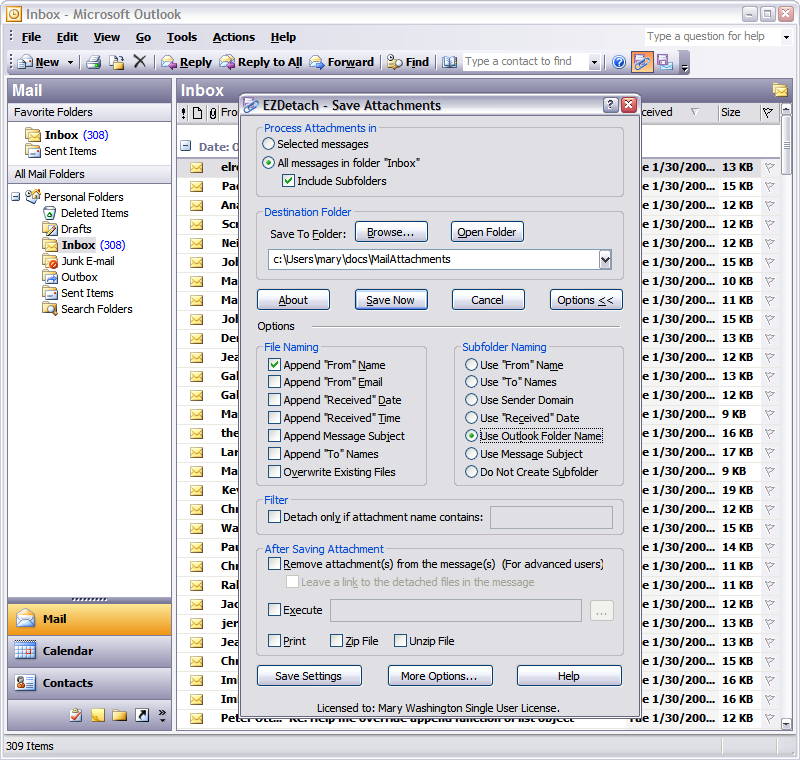Click the dialog's context help question button

click(x=611, y=105)
